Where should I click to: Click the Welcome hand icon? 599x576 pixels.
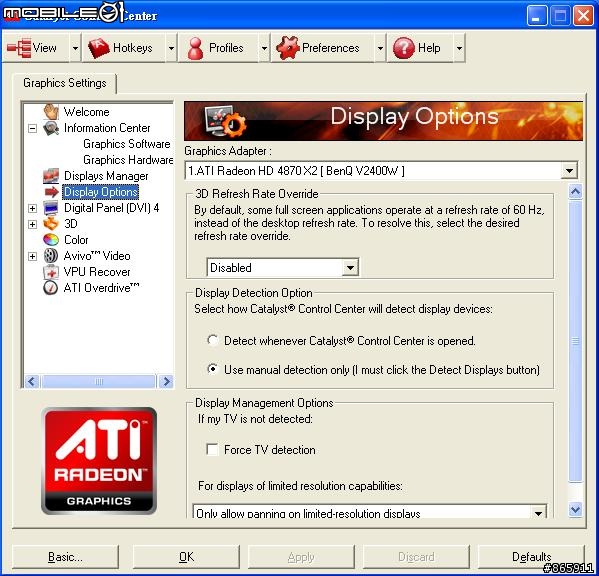pos(51,112)
